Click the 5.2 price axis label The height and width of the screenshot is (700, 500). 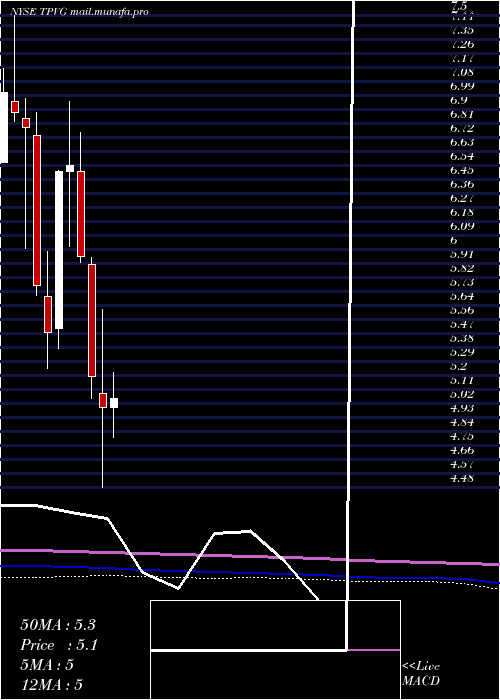coord(459,366)
